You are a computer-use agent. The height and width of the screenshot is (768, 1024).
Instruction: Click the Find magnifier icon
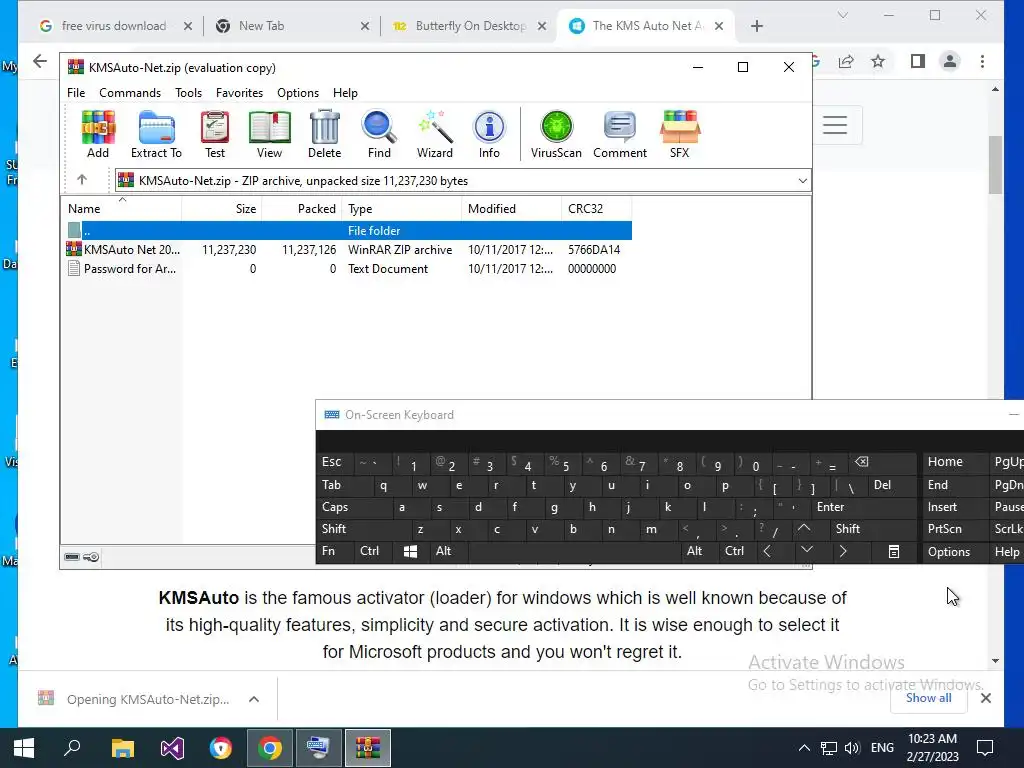[379, 134]
